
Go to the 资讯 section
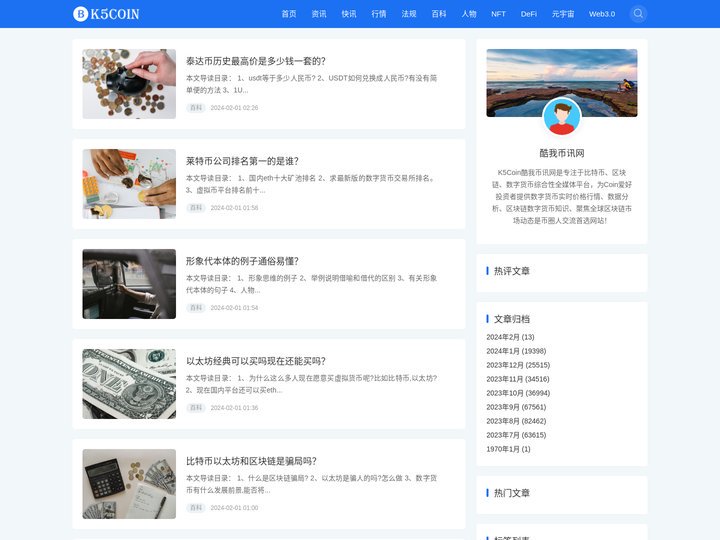pyautogui.click(x=319, y=14)
